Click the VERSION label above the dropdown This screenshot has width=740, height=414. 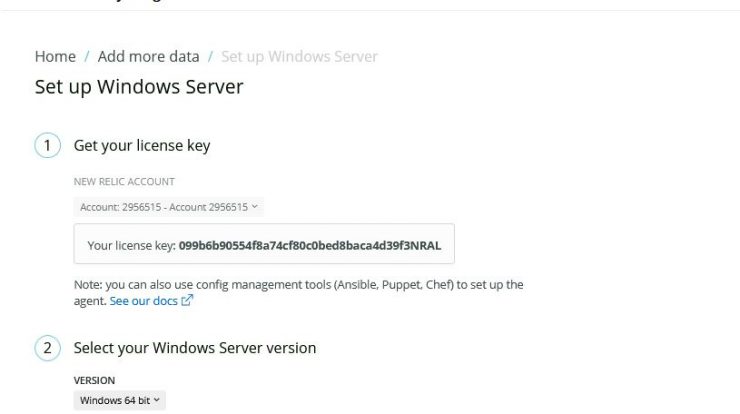coord(94,380)
